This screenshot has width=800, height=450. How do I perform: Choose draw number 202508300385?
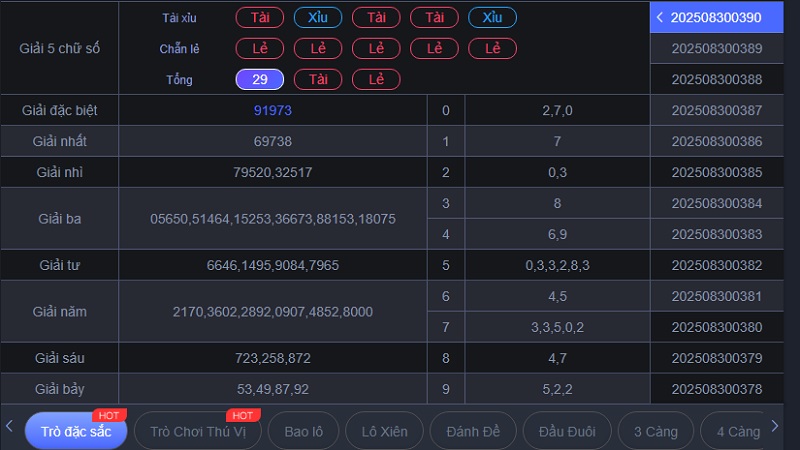[x=716, y=172]
